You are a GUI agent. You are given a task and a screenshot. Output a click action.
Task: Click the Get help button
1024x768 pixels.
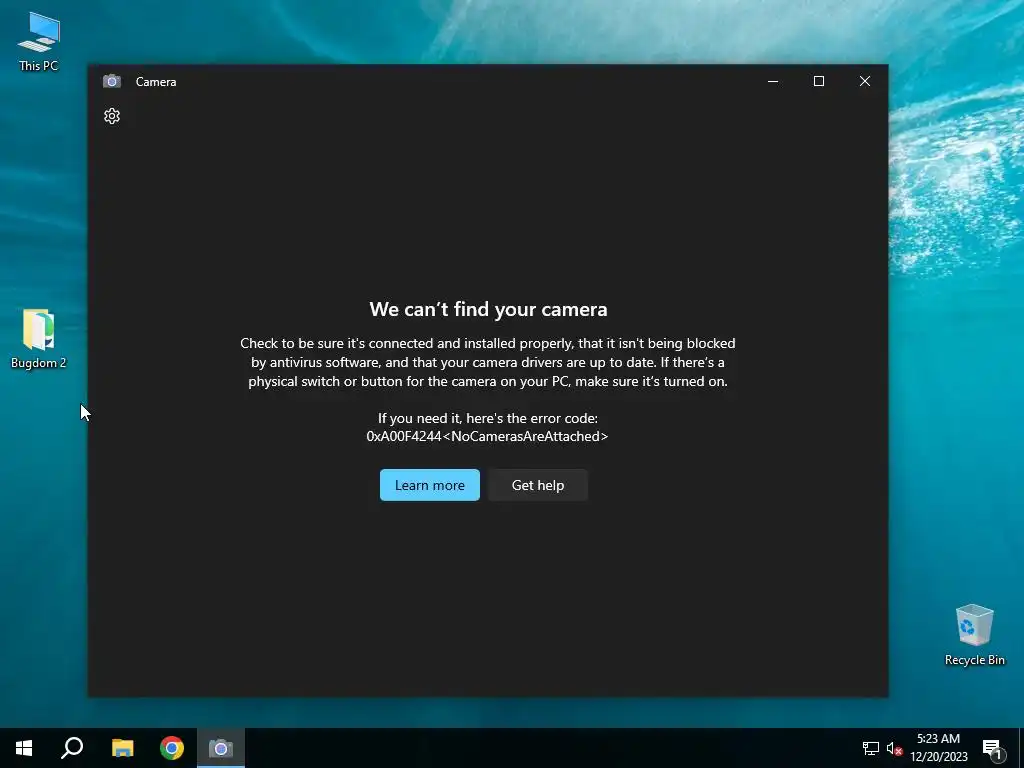pos(537,485)
